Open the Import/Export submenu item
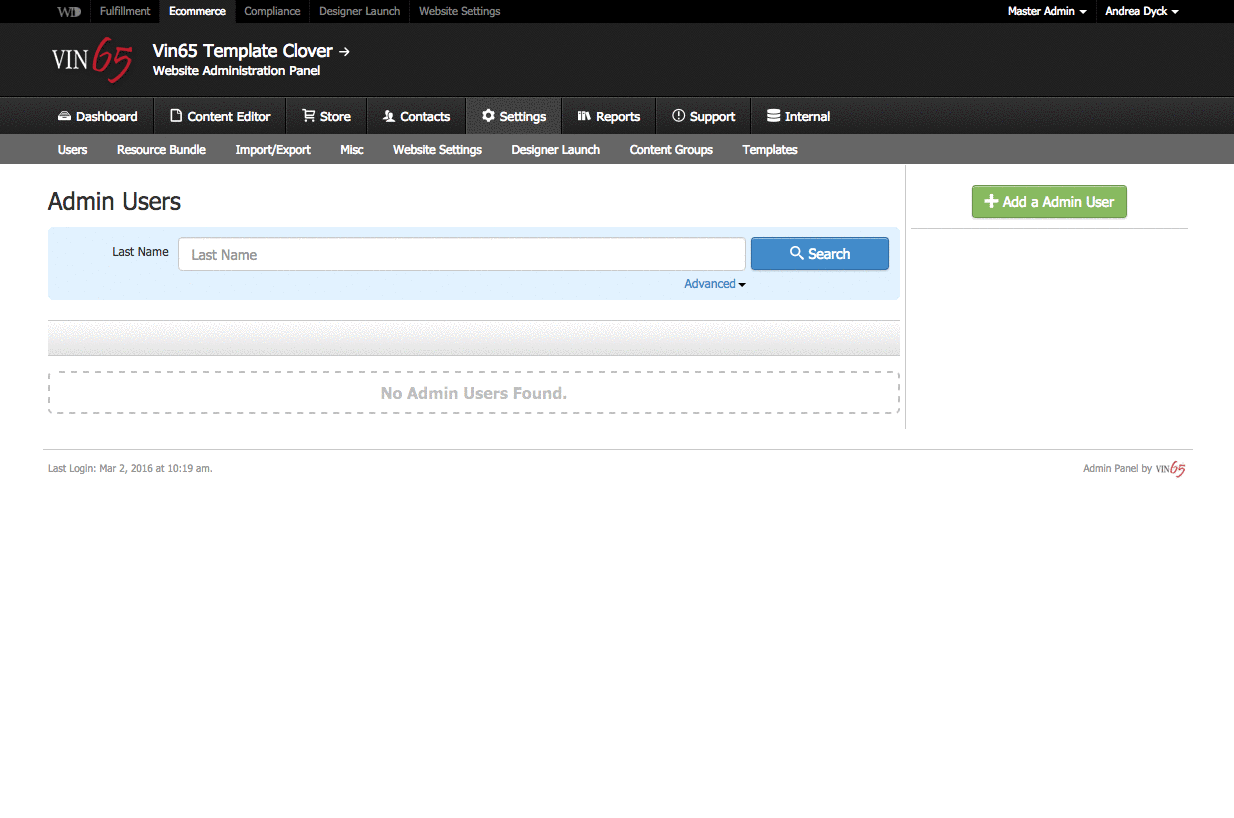Screen dimensions: 1234x818 pyautogui.click(x=273, y=149)
